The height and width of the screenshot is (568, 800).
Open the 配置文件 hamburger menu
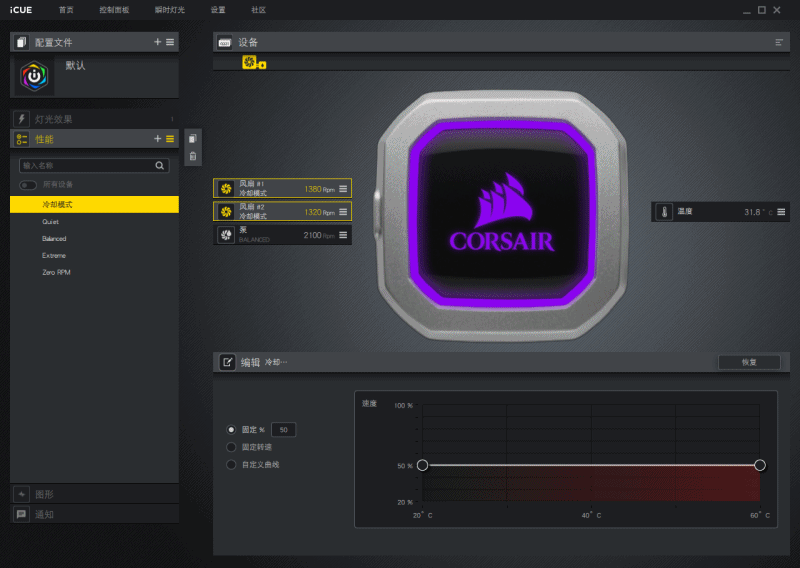pyautogui.click(x=170, y=42)
